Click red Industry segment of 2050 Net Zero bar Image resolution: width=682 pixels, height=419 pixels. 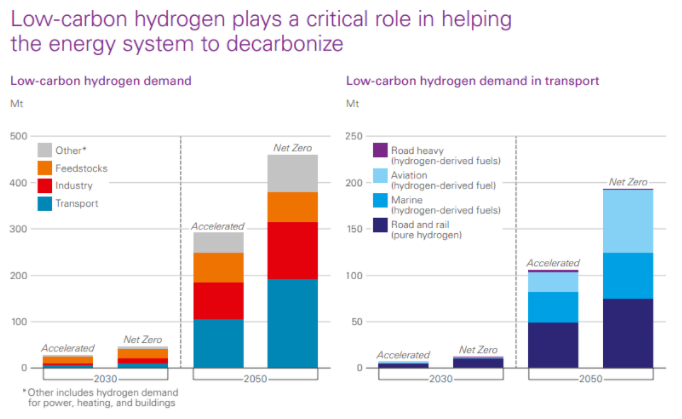pyautogui.click(x=292, y=250)
